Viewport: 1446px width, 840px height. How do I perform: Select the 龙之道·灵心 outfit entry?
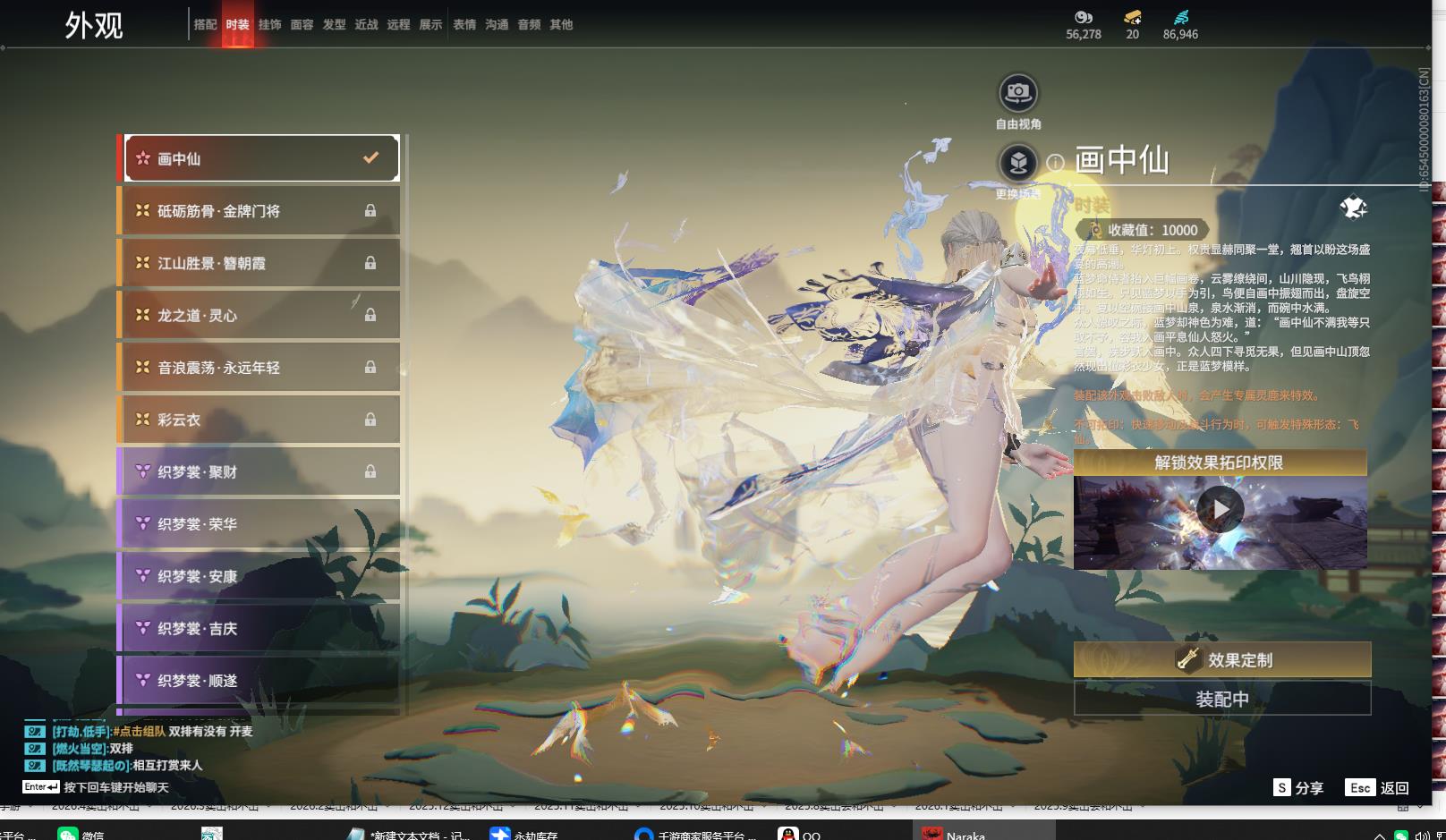click(x=259, y=315)
